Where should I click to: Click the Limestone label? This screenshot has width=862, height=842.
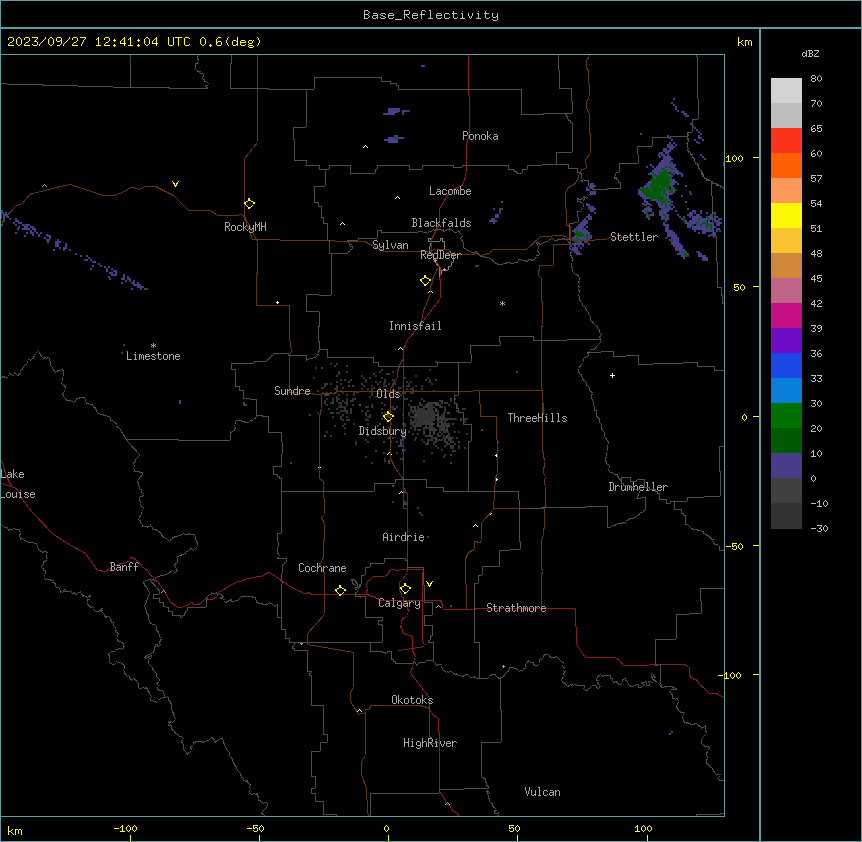tap(153, 356)
